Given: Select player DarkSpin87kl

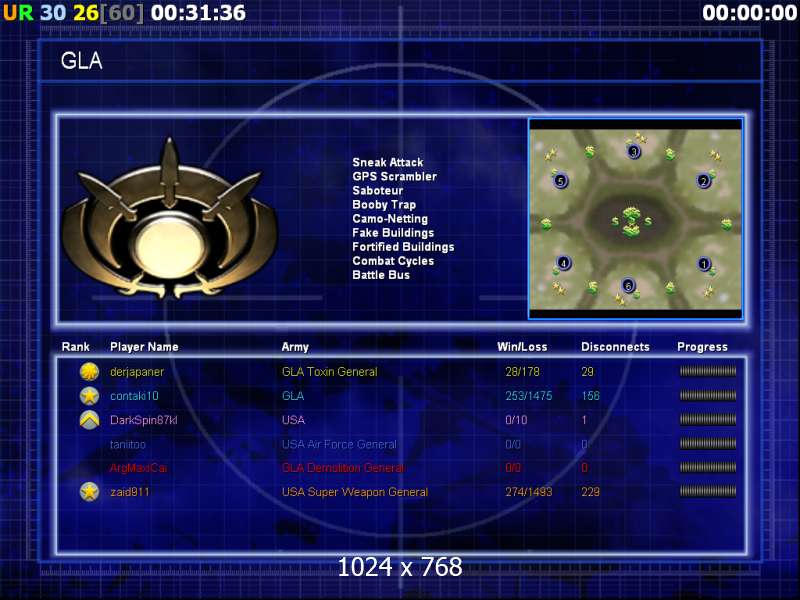Looking at the screenshot, I should point(143,420).
